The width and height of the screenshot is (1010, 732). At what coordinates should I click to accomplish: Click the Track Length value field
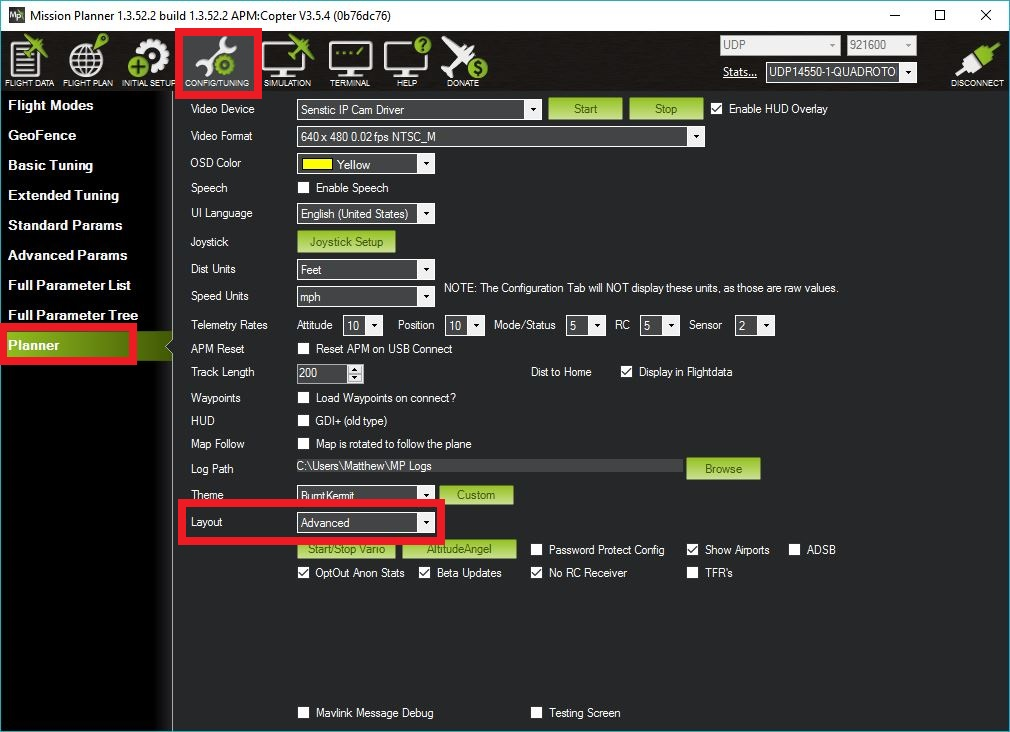pos(322,373)
